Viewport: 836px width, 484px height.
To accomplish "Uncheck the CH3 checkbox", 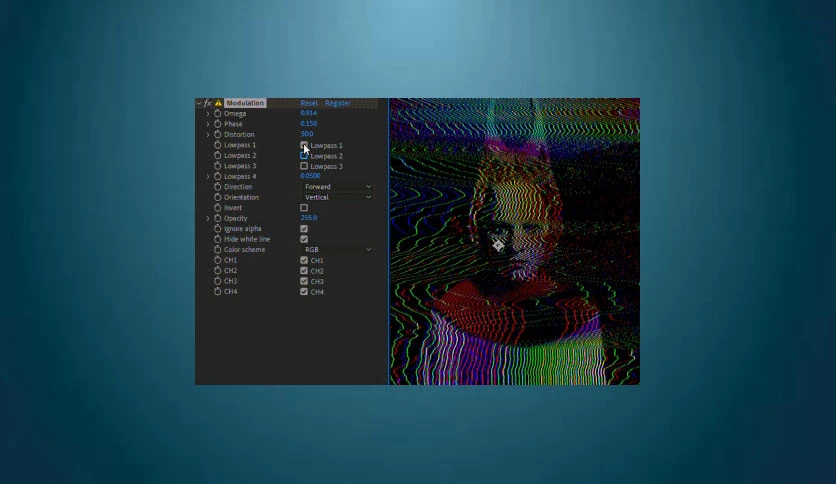I will 304,281.
